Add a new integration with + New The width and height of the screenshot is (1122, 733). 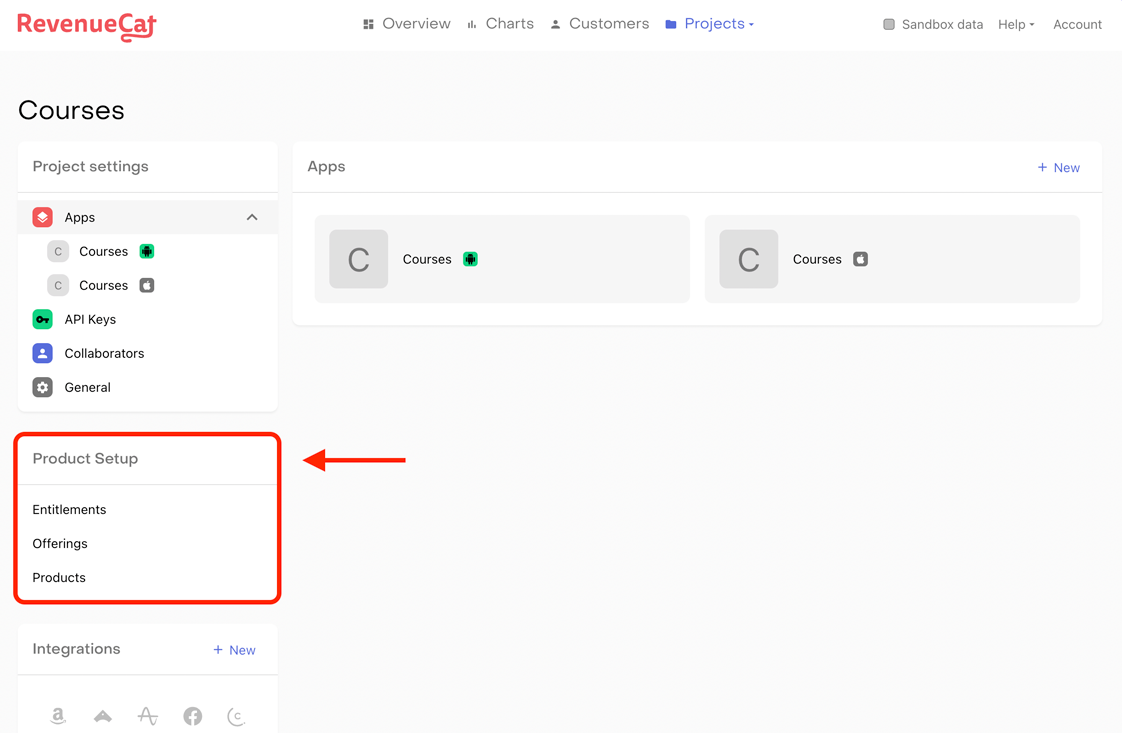(x=234, y=650)
